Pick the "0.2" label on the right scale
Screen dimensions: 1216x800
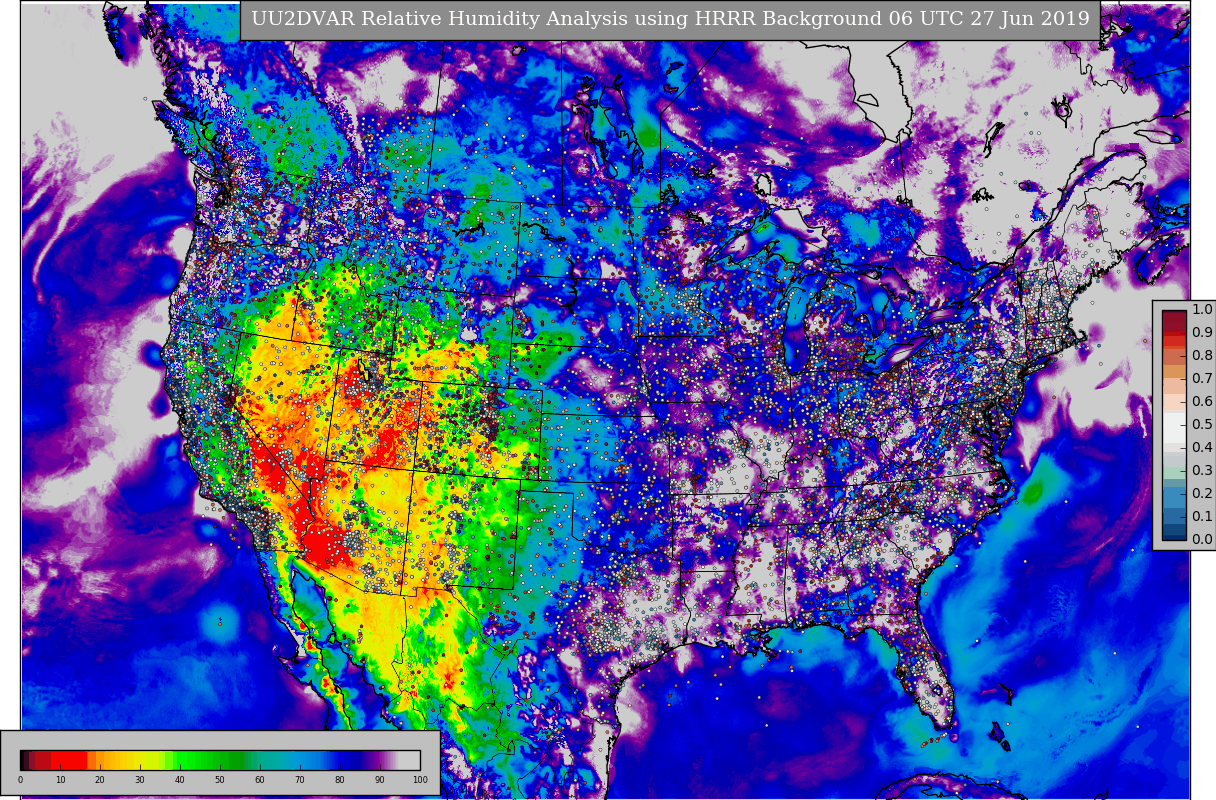(x=1202, y=494)
